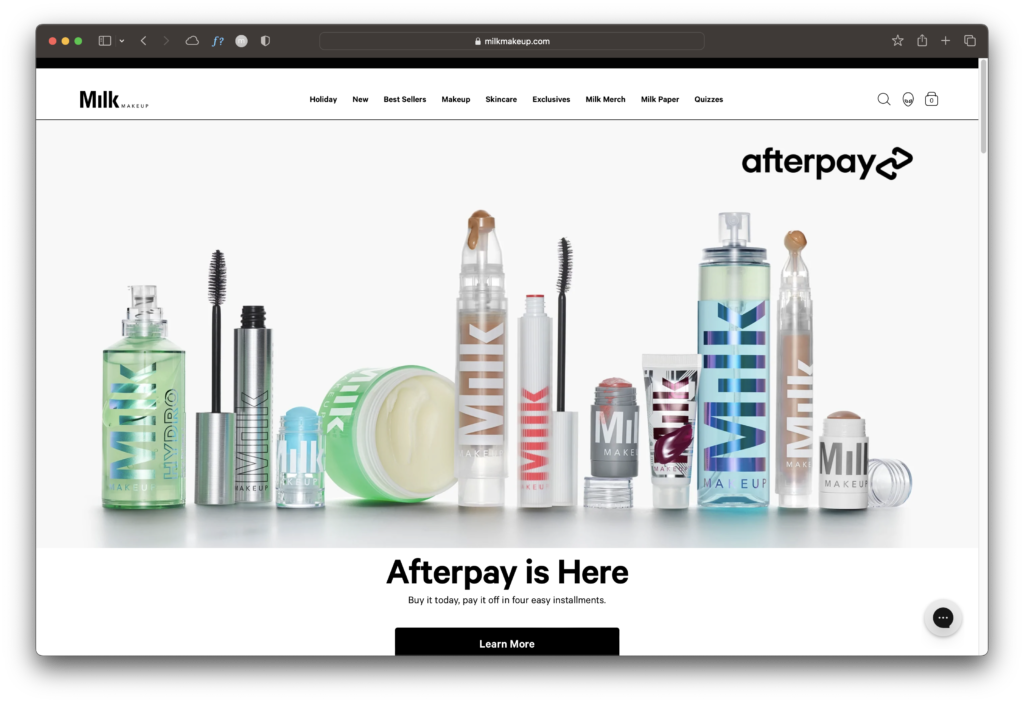Select Best Sellers in navigation
This screenshot has width=1024, height=703.
click(x=405, y=100)
